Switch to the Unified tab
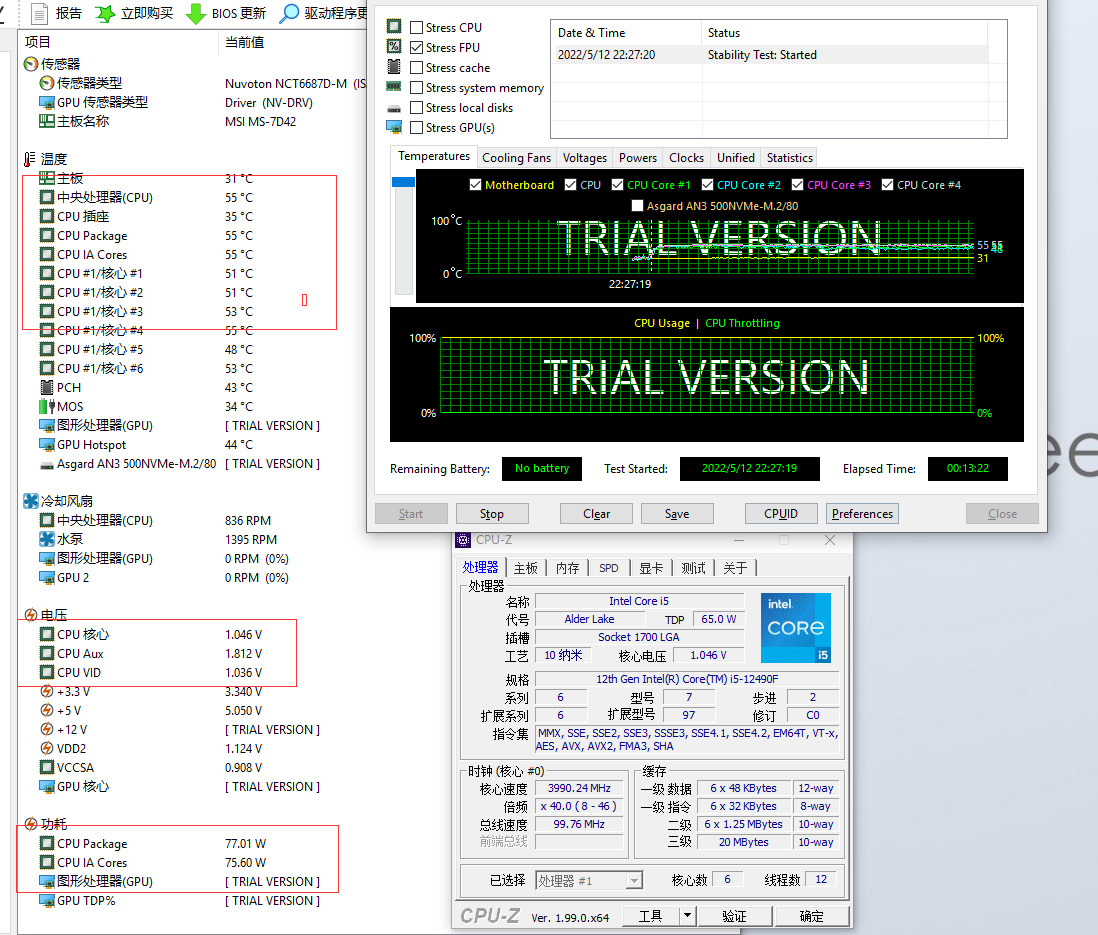Image resolution: width=1098 pixels, height=935 pixels. point(736,158)
